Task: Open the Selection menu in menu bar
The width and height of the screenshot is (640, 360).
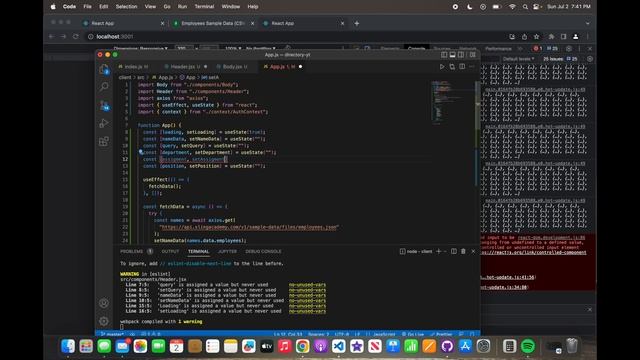Action: click(x=126, y=7)
